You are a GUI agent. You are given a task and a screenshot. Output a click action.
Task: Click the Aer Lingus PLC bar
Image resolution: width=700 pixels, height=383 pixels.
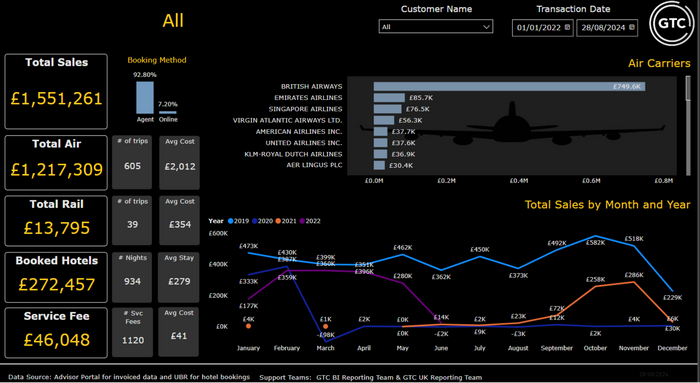coord(379,166)
